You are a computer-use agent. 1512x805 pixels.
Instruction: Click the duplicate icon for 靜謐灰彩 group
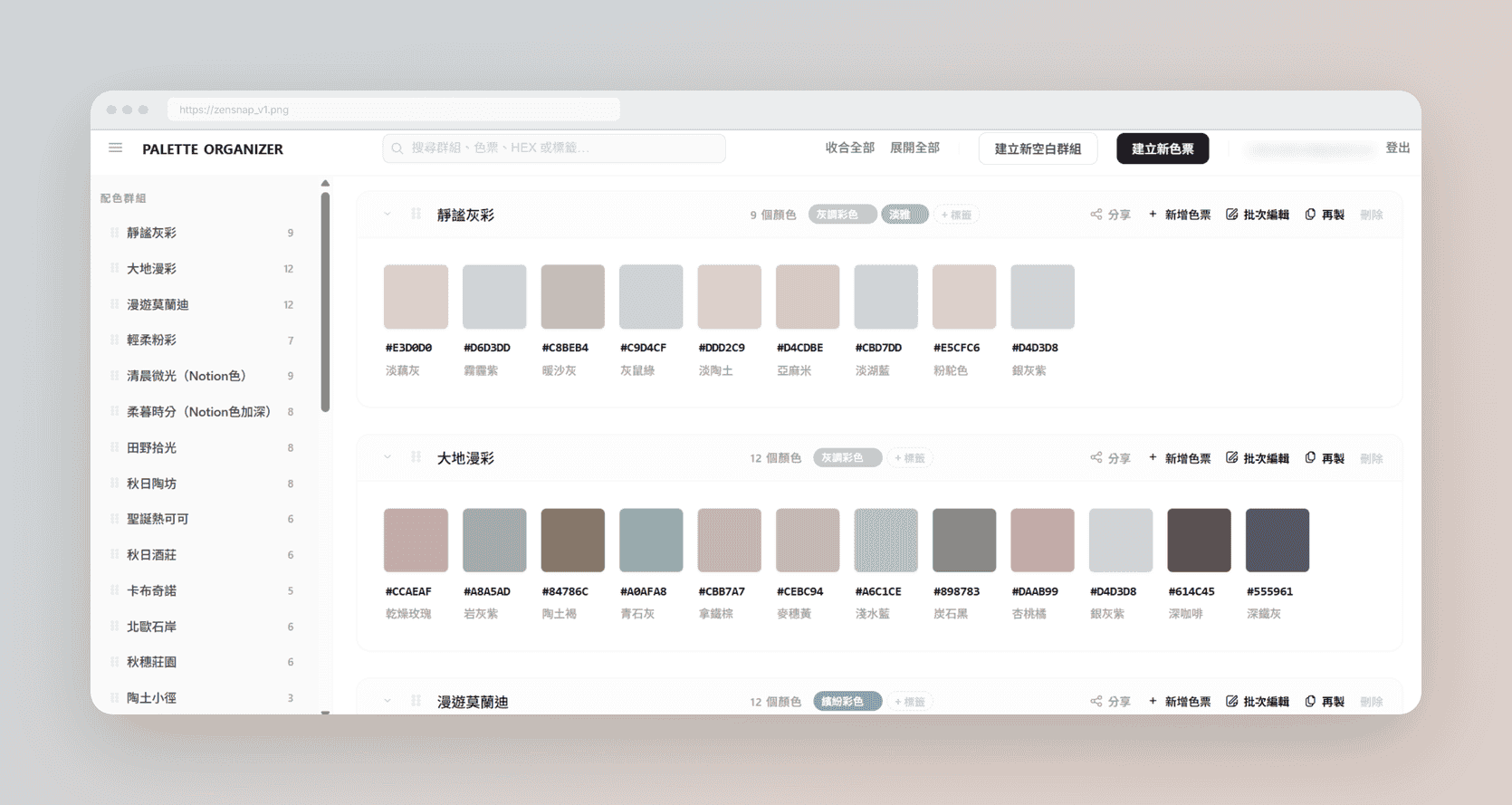[x=1310, y=215]
